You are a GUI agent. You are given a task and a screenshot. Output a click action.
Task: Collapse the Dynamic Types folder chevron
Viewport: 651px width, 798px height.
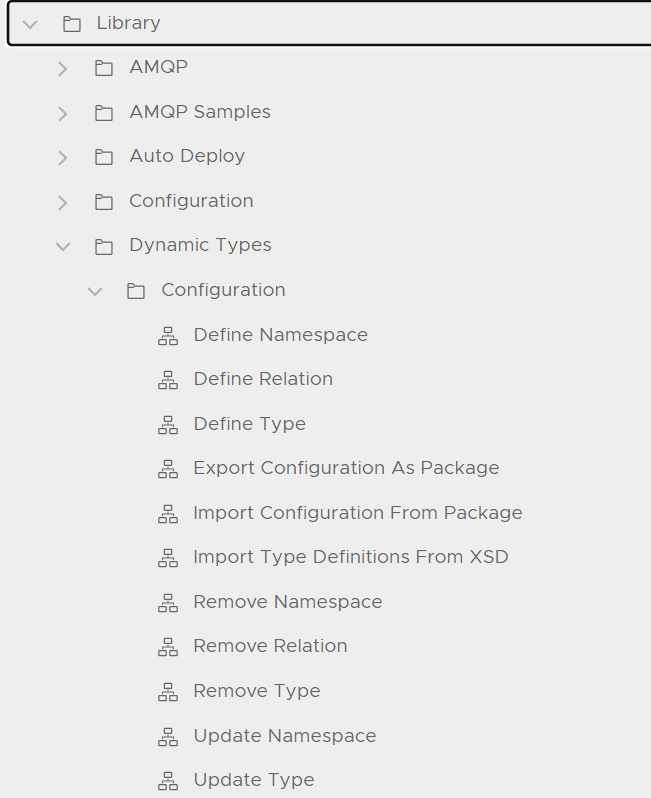tap(63, 246)
